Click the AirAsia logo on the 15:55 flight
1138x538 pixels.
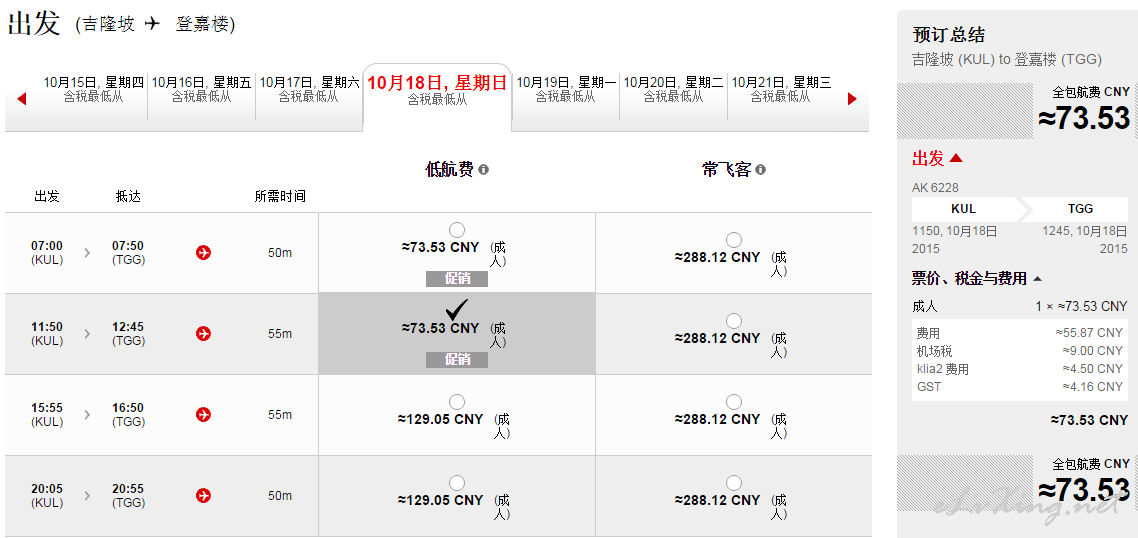click(x=203, y=415)
